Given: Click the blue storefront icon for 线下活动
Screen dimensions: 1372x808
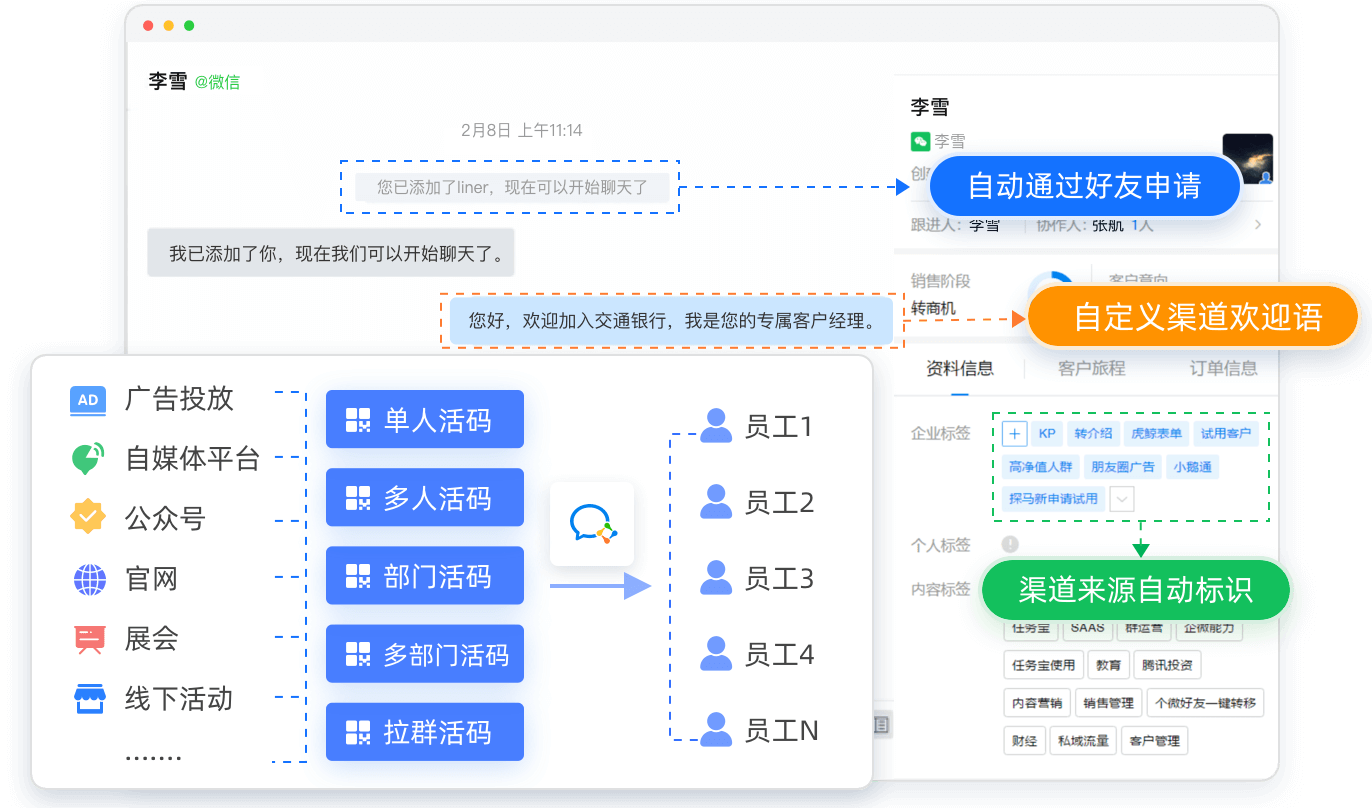Looking at the screenshot, I should [x=89, y=698].
